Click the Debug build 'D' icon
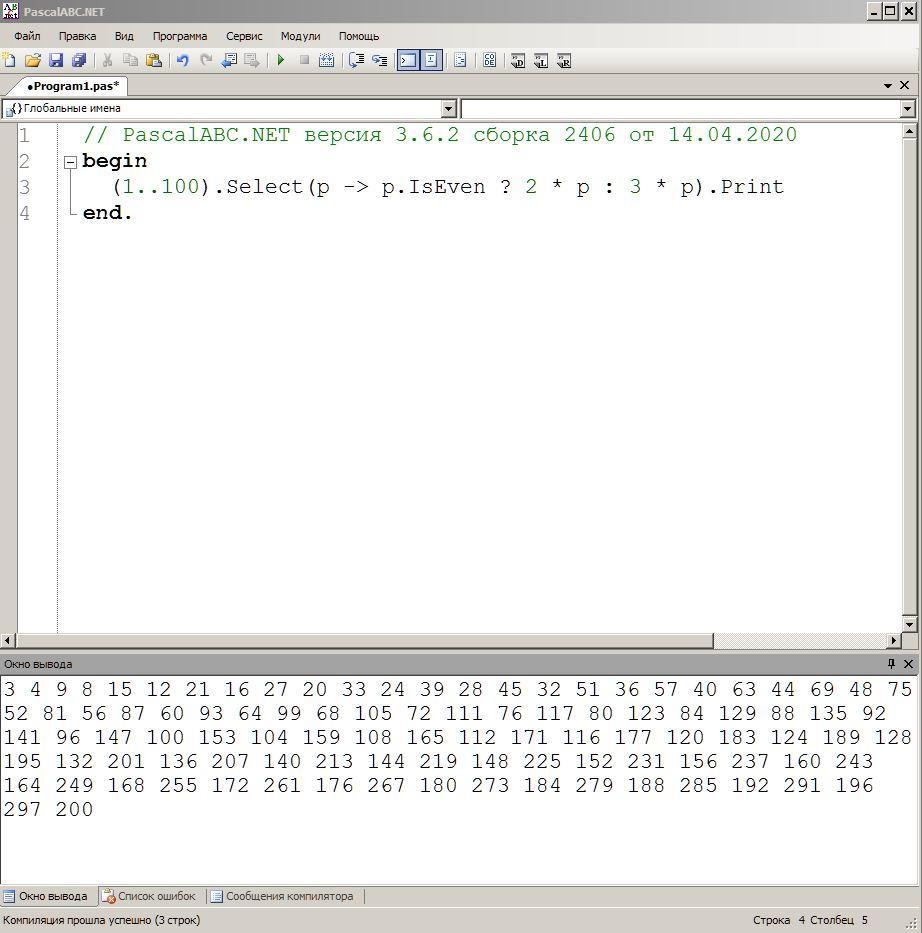This screenshot has height=933, width=922. (518, 60)
